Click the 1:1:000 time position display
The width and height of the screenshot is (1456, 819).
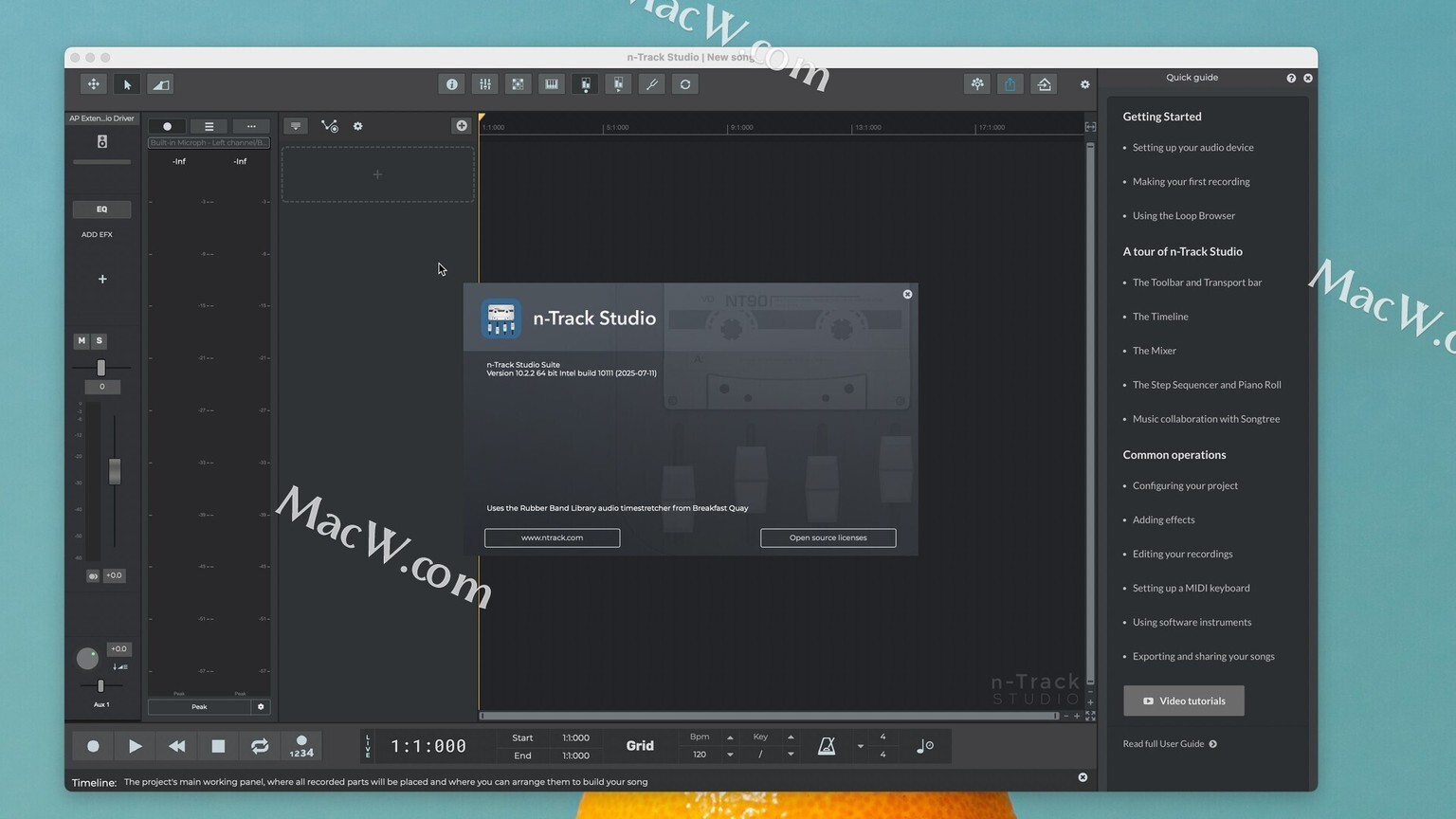[428, 746]
